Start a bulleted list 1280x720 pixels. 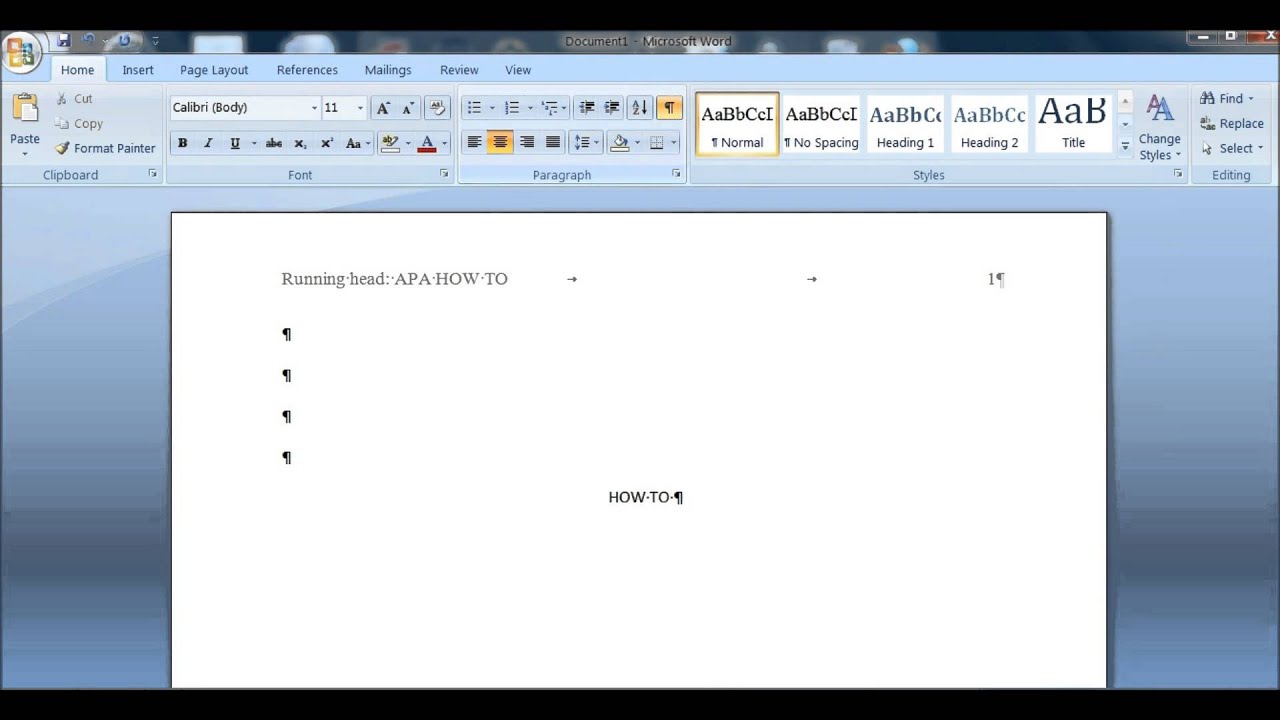tap(474, 108)
